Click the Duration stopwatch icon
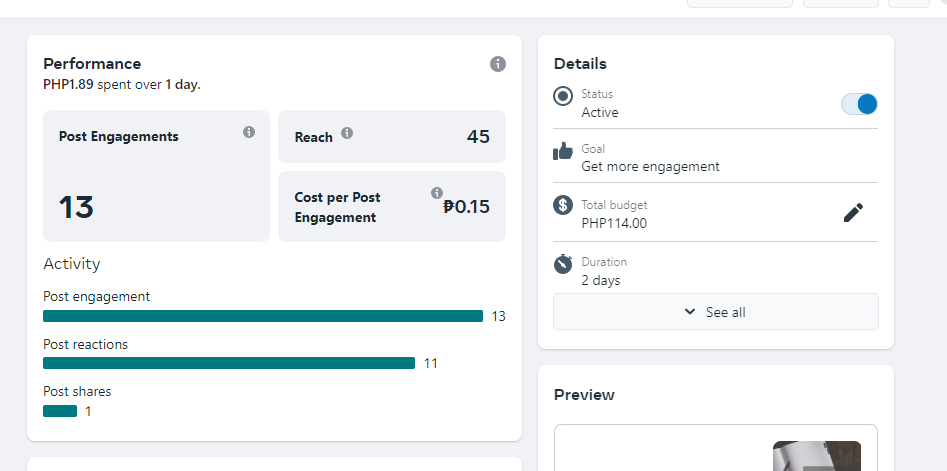The height and width of the screenshot is (471, 947). [564, 263]
